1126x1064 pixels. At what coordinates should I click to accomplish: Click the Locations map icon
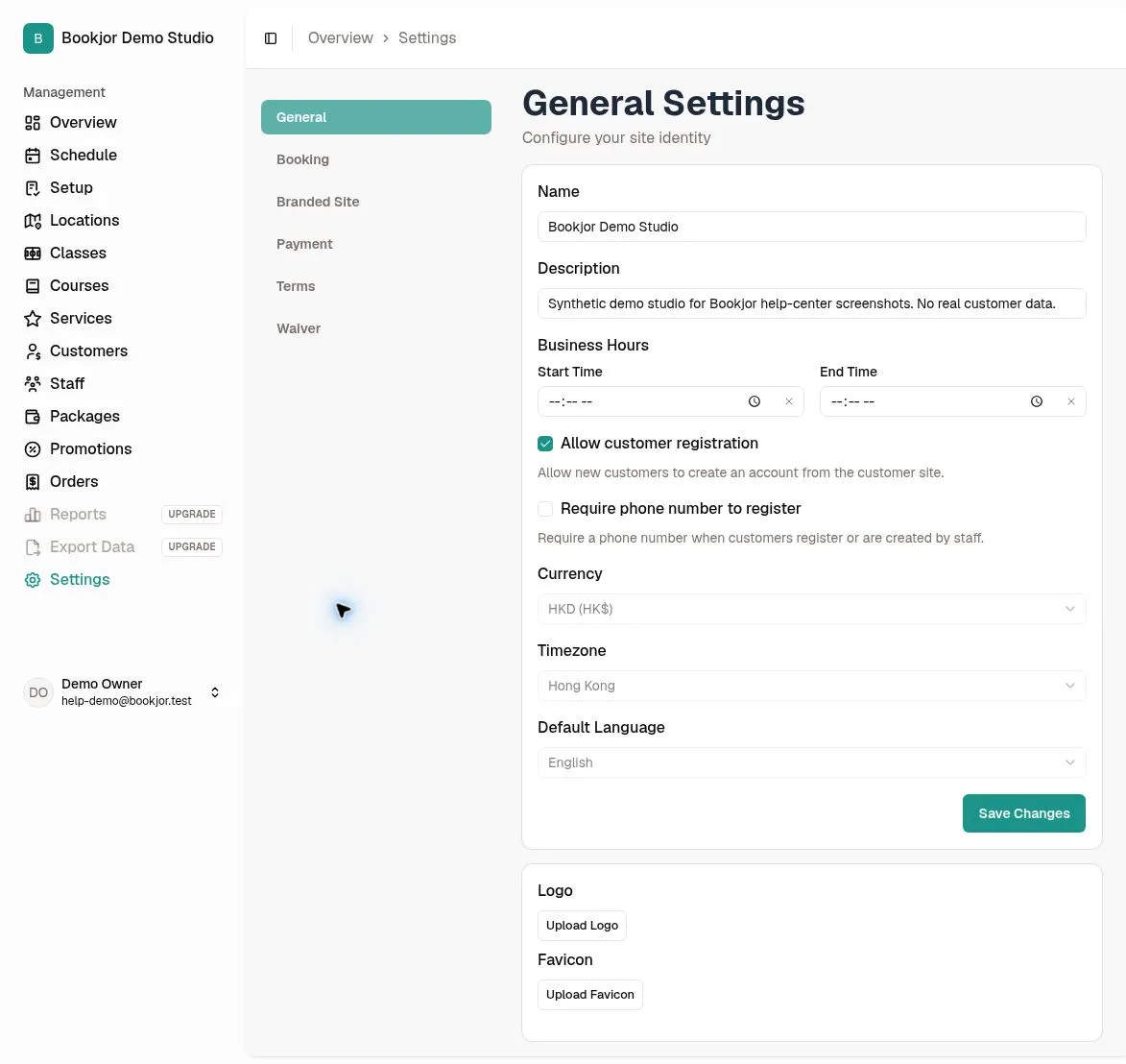[x=33, y=221]
